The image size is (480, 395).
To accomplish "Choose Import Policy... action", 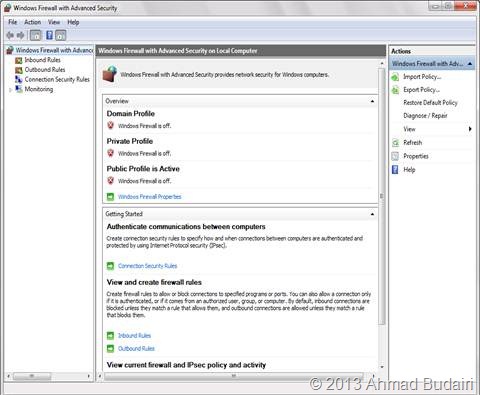I will [422, 77].
